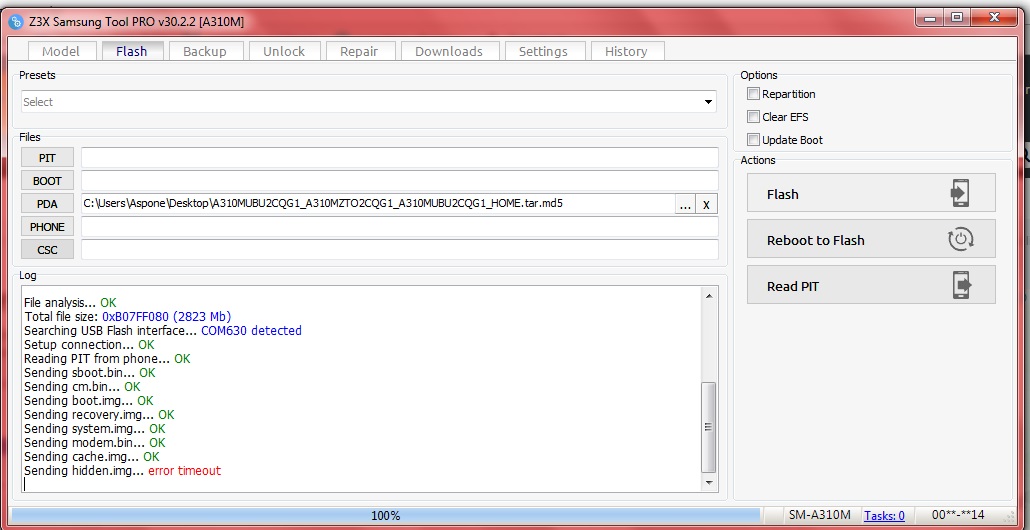1030x530 pixels.
Task: Click the PHONE file path field
Action: coord(400,227)
